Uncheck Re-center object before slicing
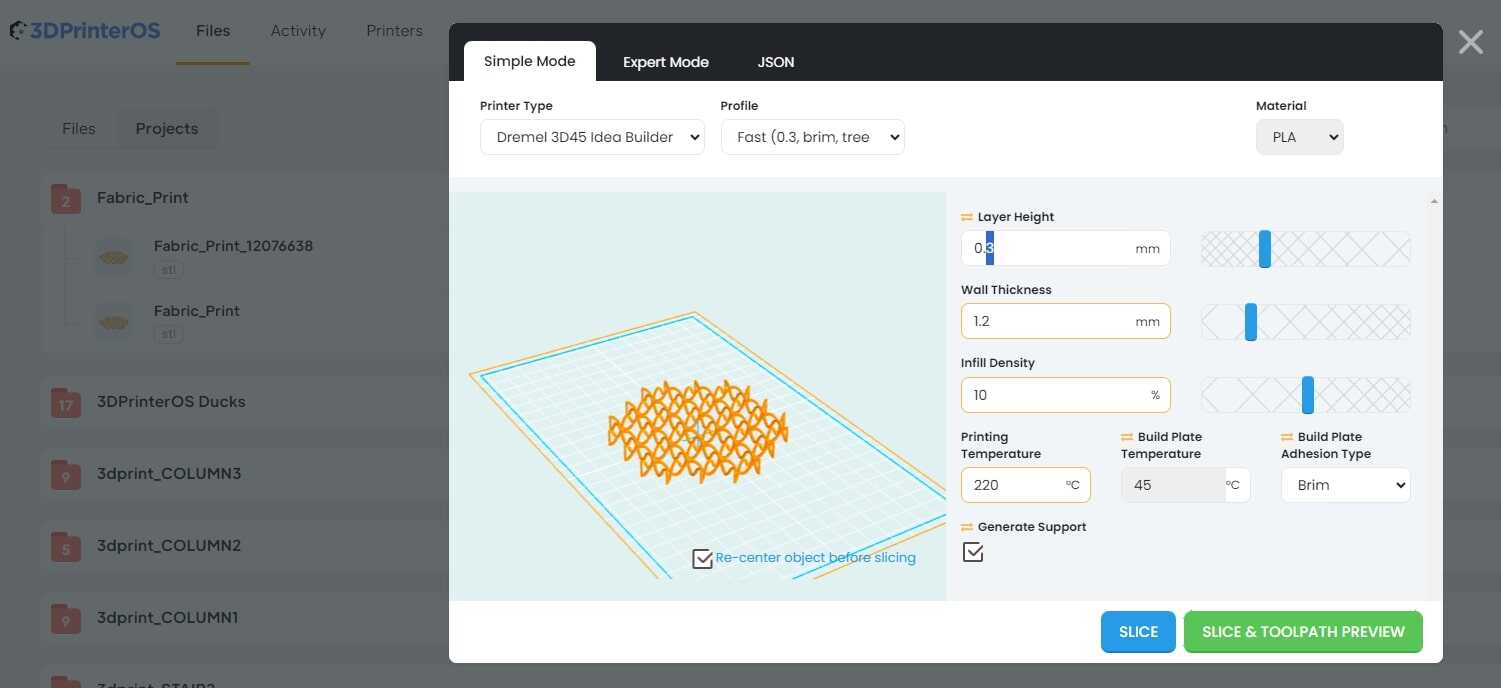Image resolution: width=1501 pixels, height=688 pixels. (x=703, y=558)
